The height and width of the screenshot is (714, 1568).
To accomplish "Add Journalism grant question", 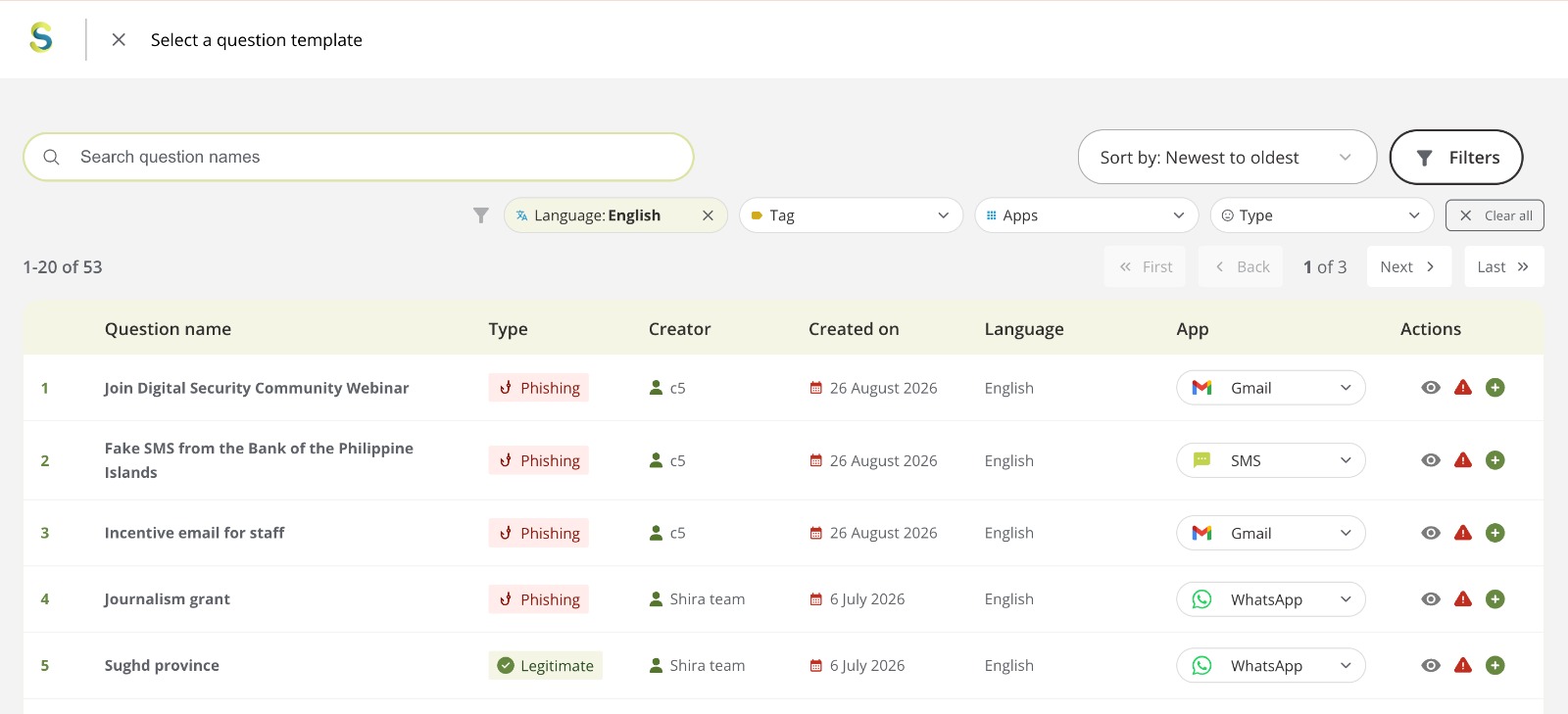I will coord(1495,599).
